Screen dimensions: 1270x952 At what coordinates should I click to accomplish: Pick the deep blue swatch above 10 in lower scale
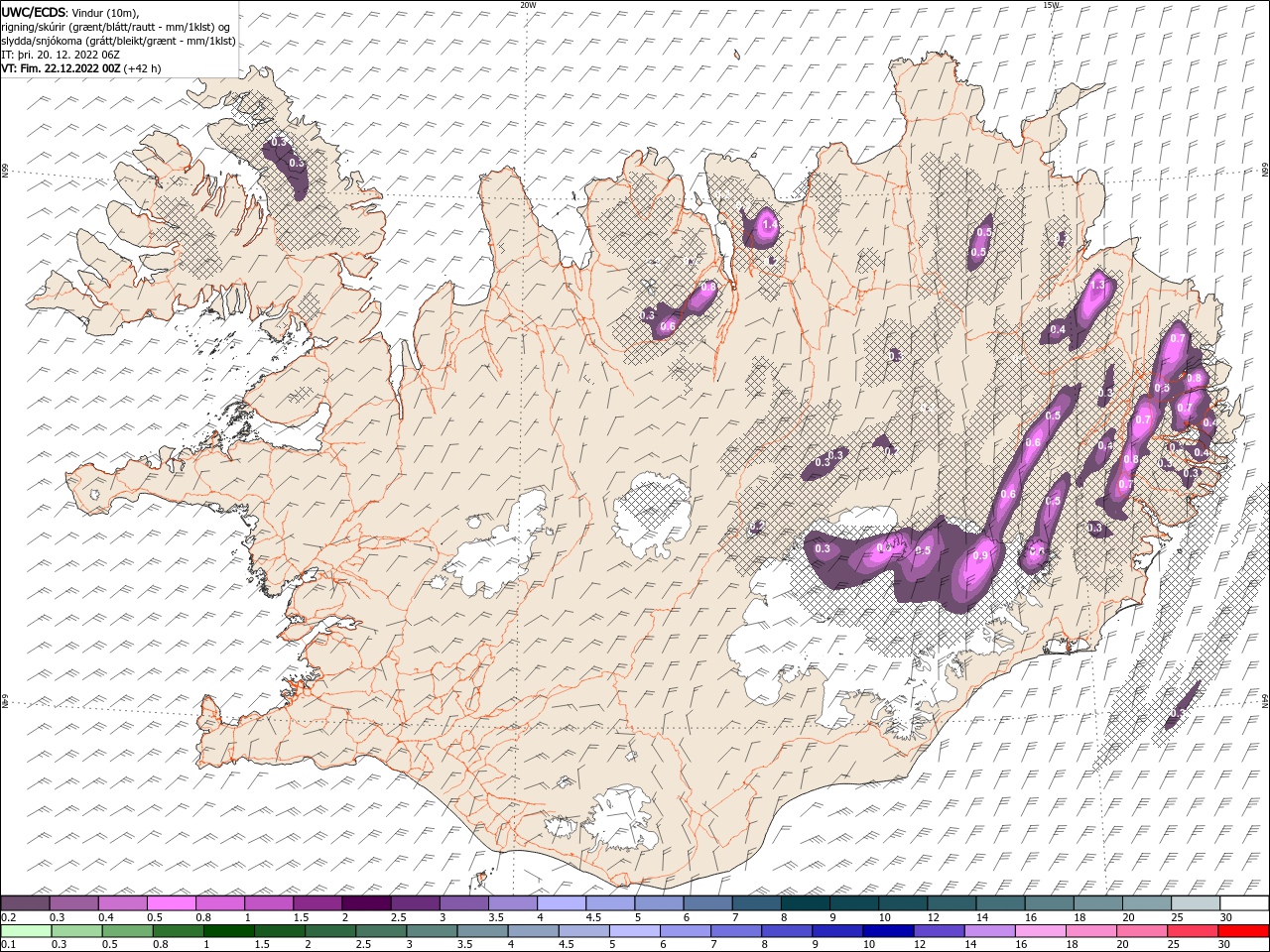pos(888,931)
